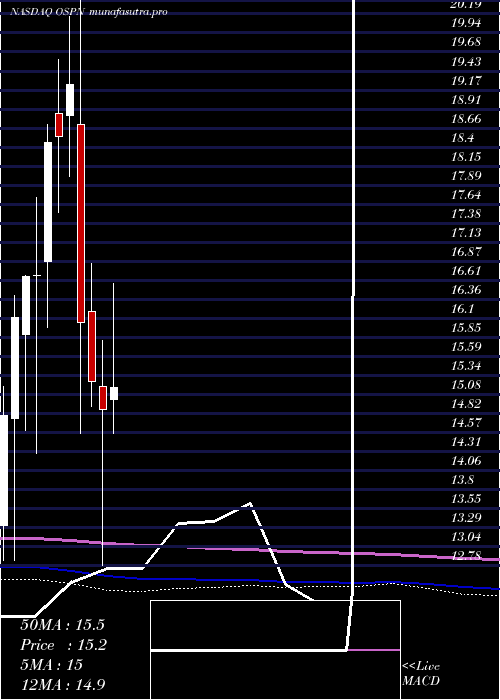Click the 17.38 price axis label

tap(466, 214)
